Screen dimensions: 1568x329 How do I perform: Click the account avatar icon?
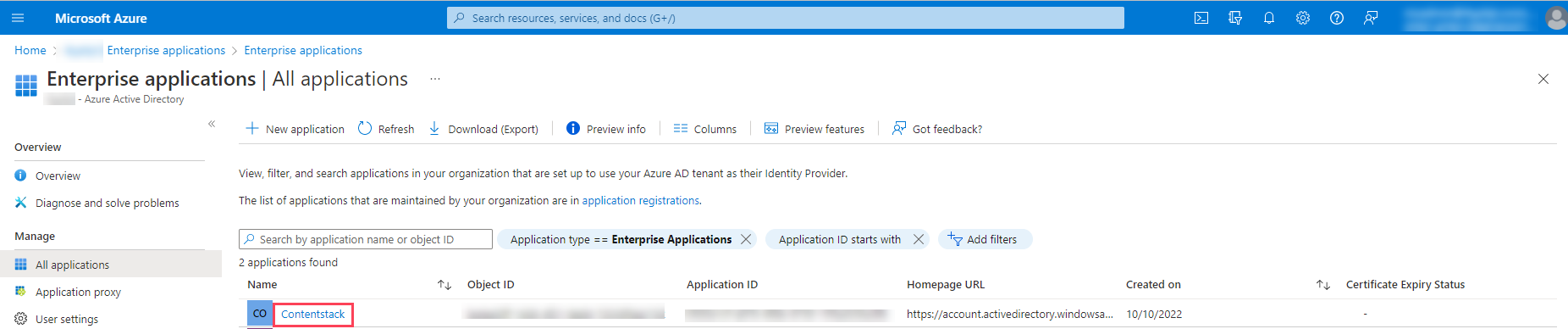click(x=1556, y=18)
